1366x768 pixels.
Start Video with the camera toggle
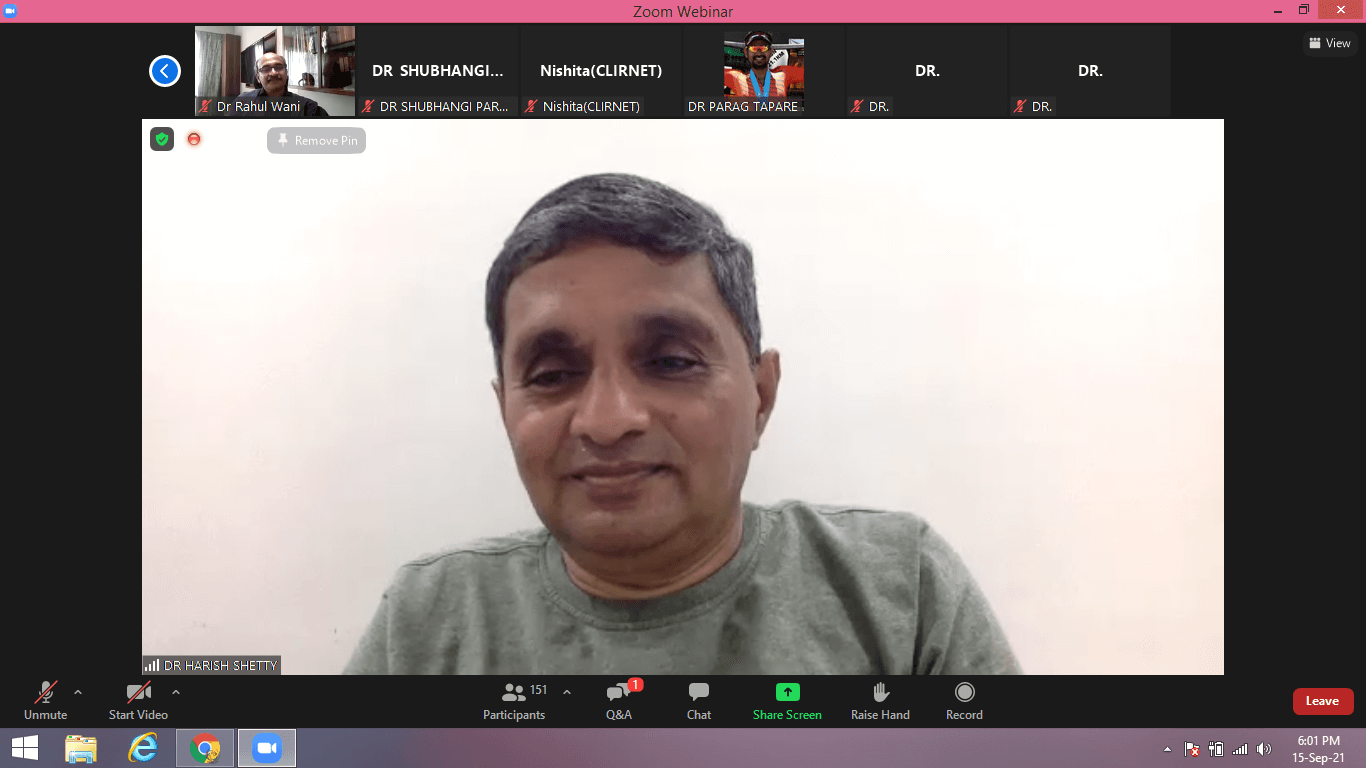click(138, 700)
